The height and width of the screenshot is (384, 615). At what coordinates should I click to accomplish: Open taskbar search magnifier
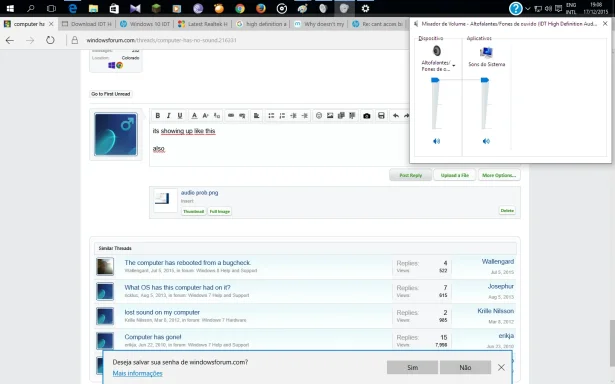coord(31,8)
